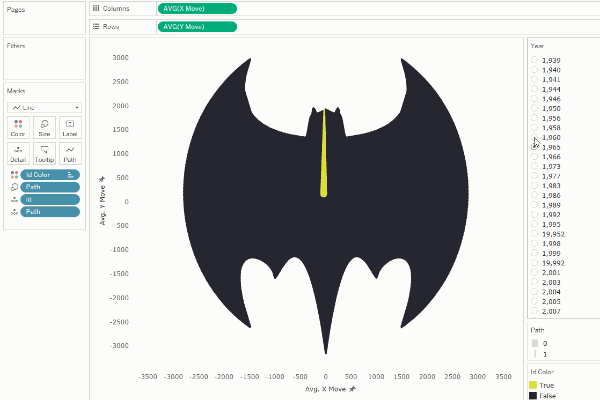Open the Tooltip card in Marks
Image resolution: width=600 pixels, height=400 pixels.
[x=44, y=153]
